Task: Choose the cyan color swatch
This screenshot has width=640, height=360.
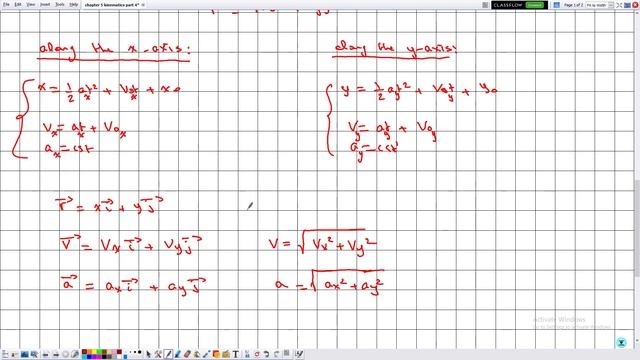Action: [84, 357]
